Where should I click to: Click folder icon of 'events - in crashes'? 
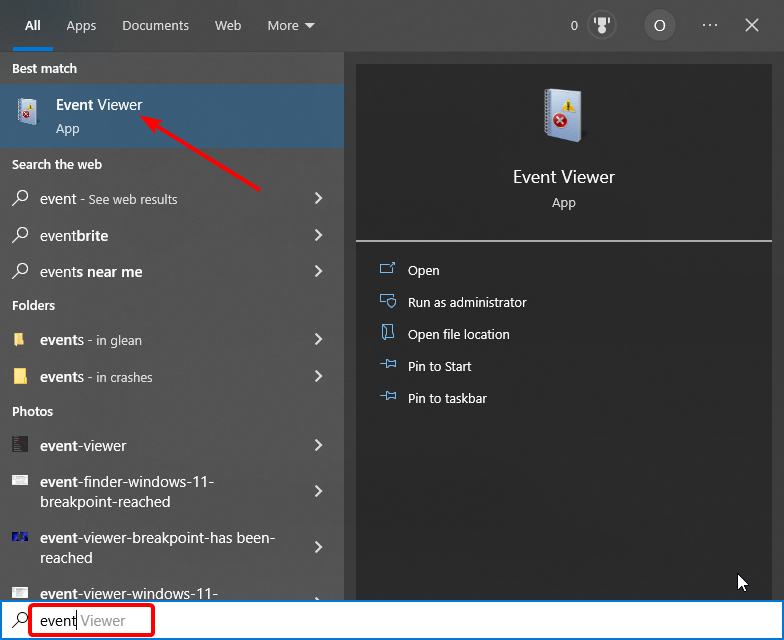(x=20, y=376)
